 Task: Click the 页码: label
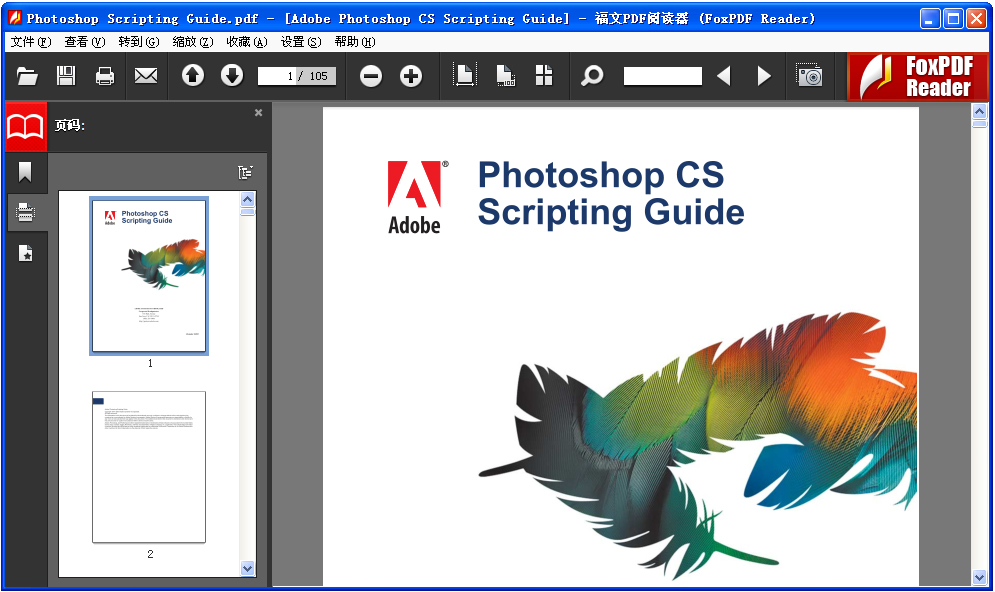(69, 125)
